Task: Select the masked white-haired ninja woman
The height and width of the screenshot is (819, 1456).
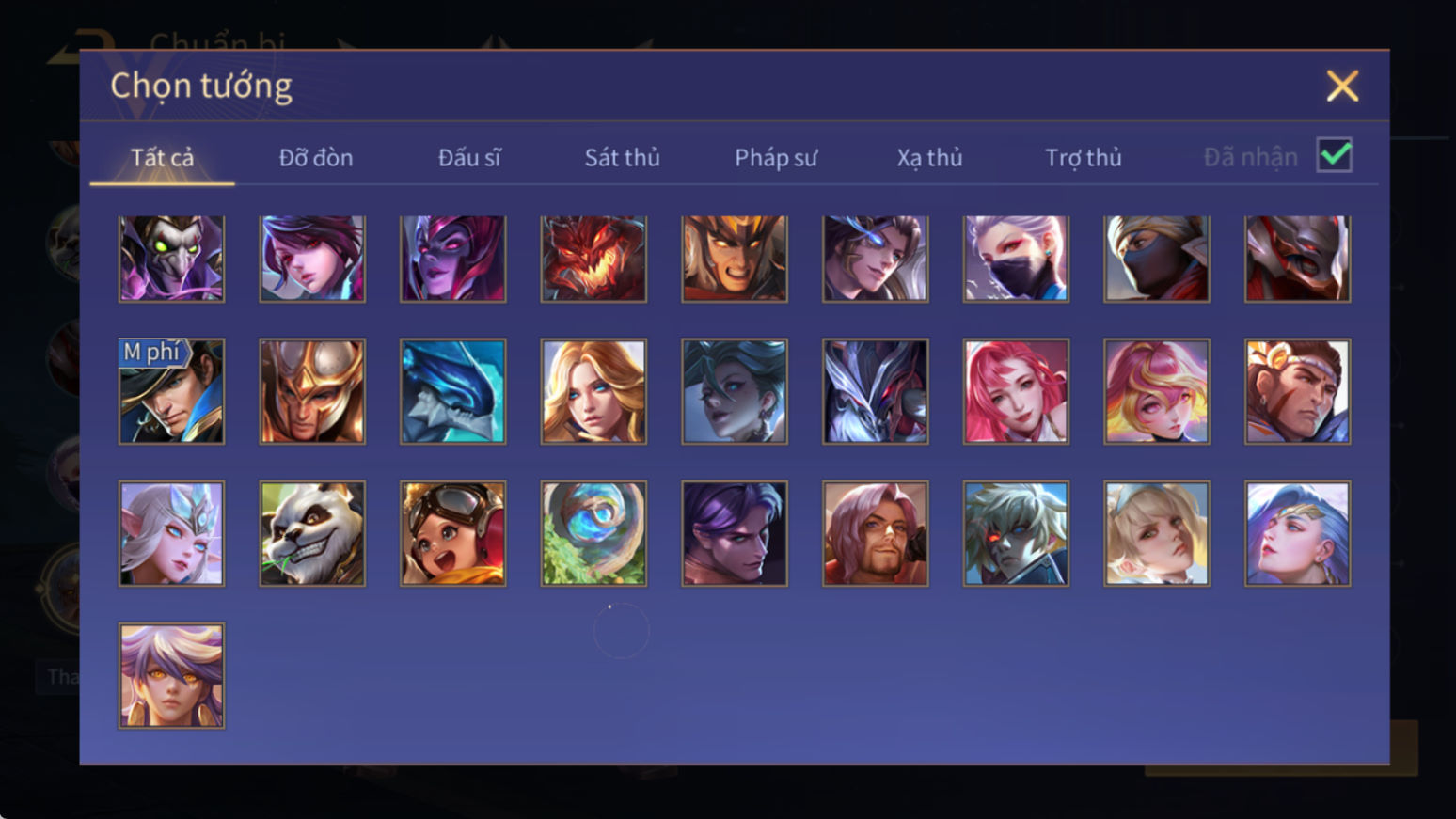Action: click(1016, 259)
